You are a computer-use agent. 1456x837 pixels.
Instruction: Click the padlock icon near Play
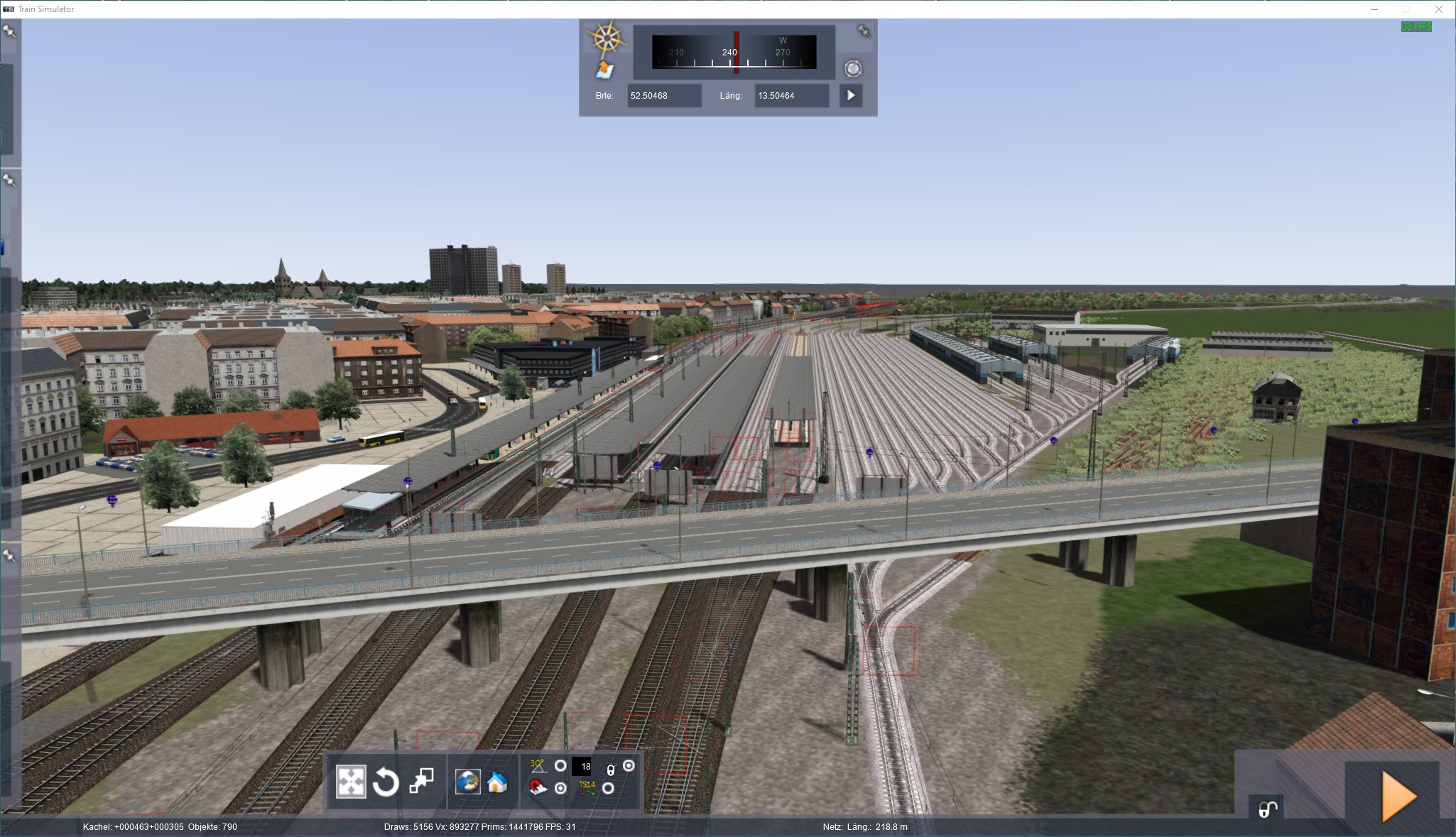point(1268,809)
